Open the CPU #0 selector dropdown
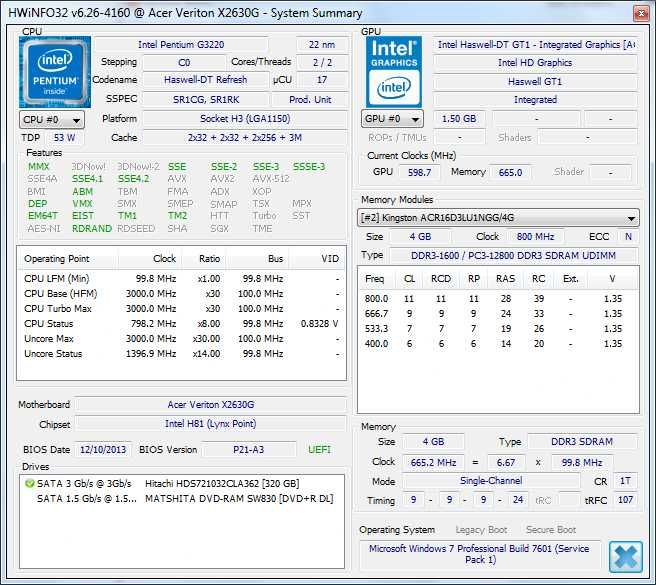The image size is (656, 585). pos(52,120)
